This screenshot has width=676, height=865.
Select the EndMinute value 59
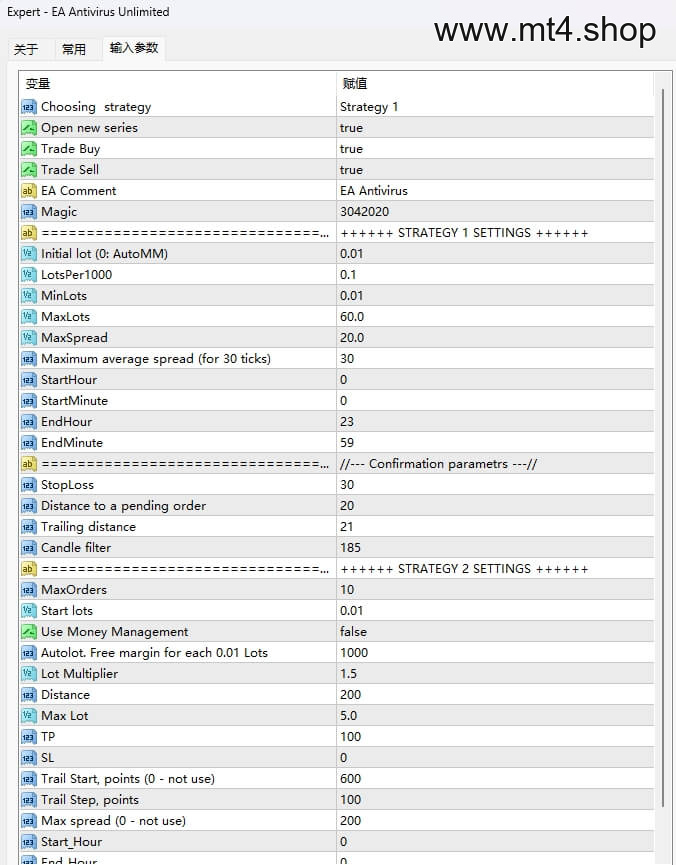[x=347, y=443]
